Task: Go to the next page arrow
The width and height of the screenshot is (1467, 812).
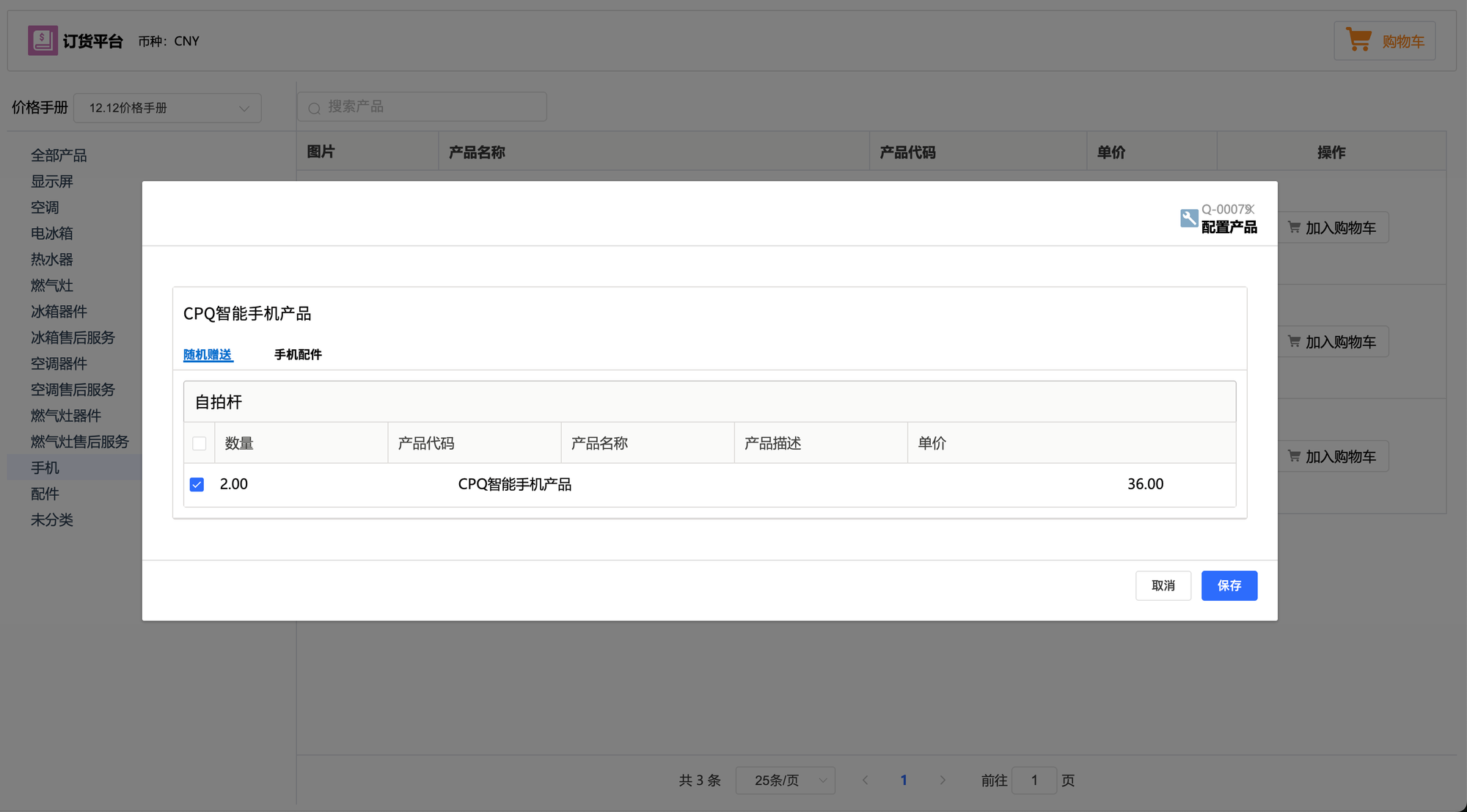Action: (x=943, y=780)
